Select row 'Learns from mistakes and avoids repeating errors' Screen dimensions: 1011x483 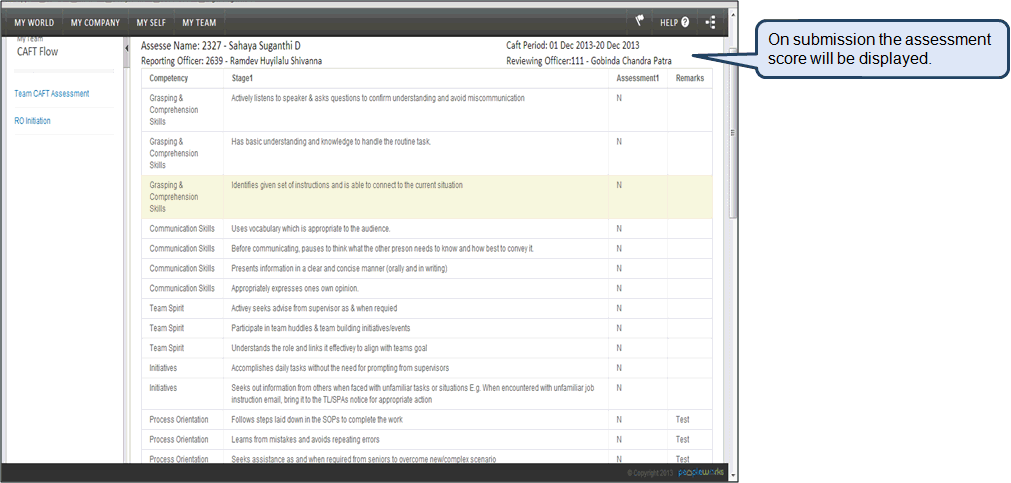[427, 440]
